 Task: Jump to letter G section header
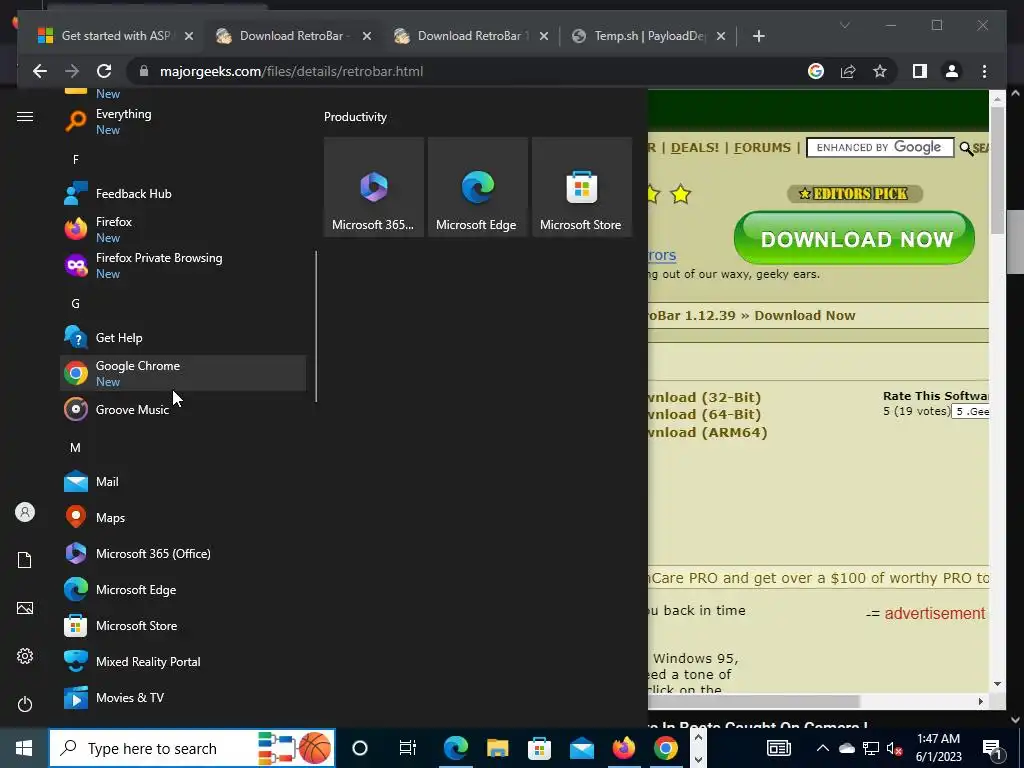click(76, 304)
